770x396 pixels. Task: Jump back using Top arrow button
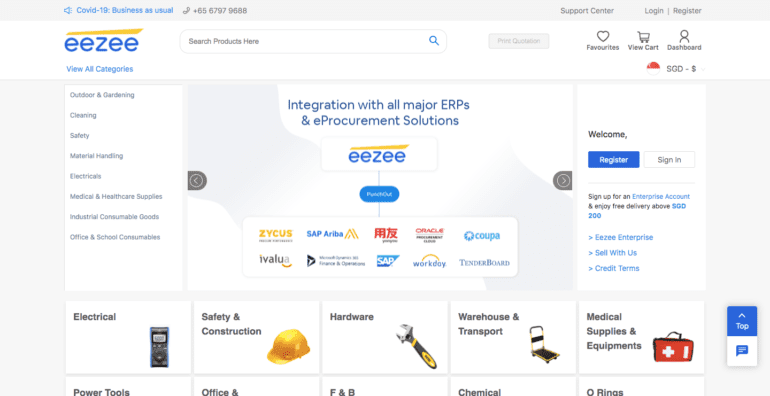742,321
